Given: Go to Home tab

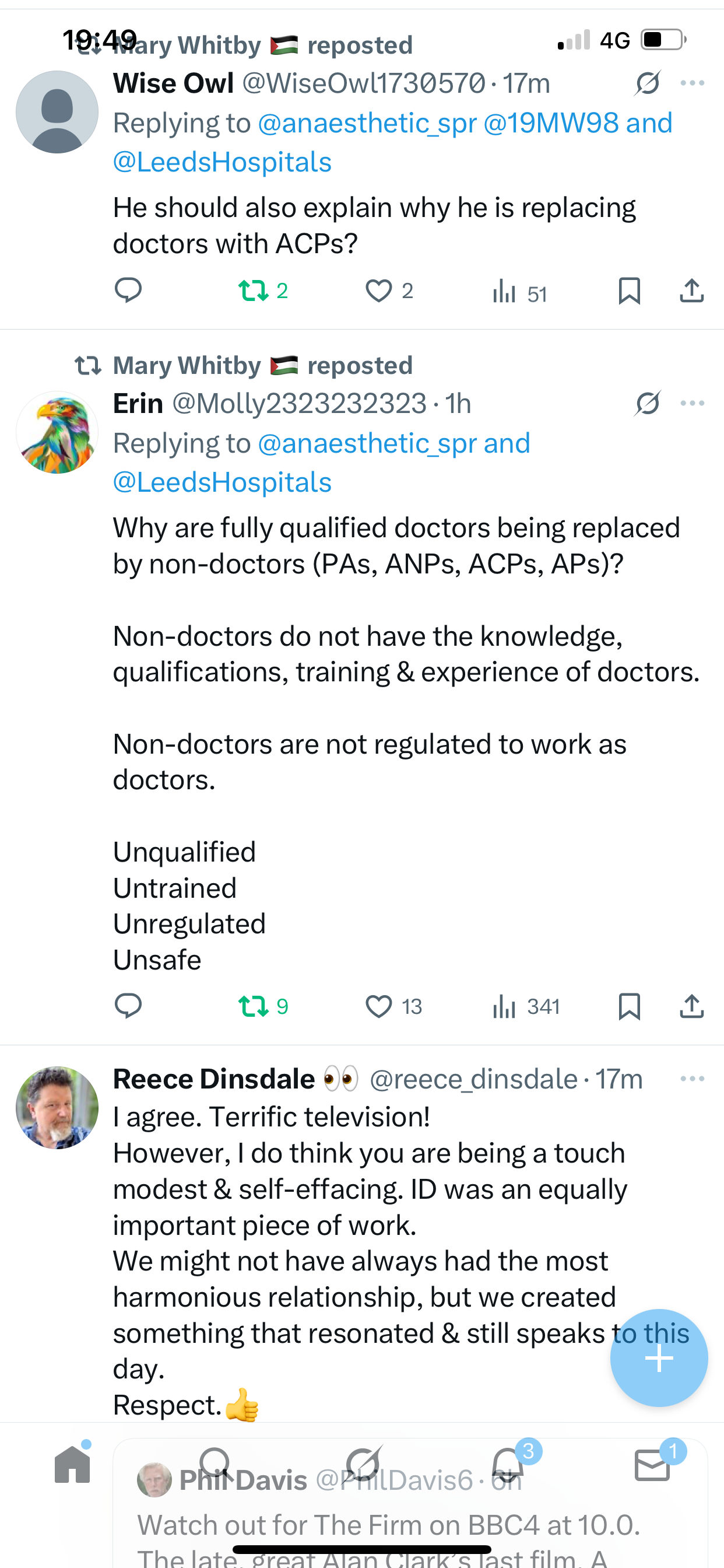Looking at the screenshot, I should point(72,1465).
